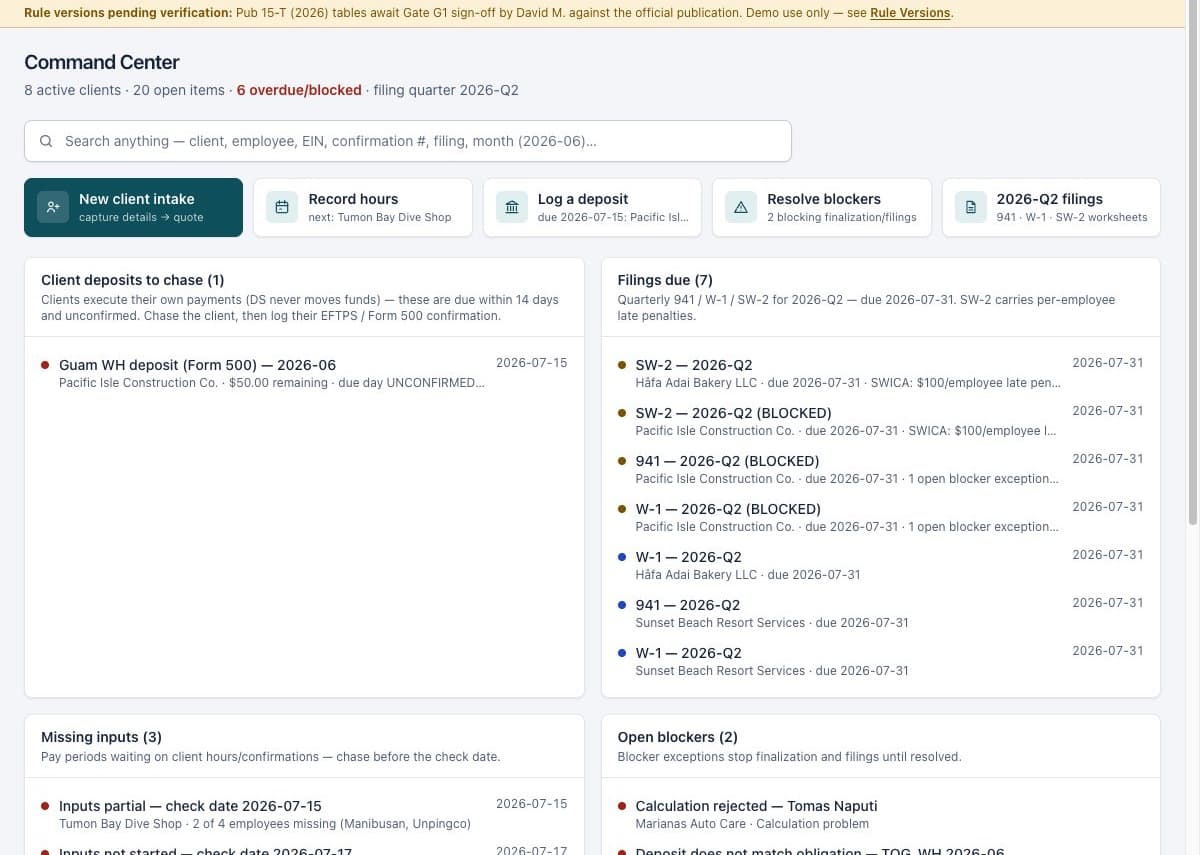Click the 20 open items summary text

click(x=179, y=90)
